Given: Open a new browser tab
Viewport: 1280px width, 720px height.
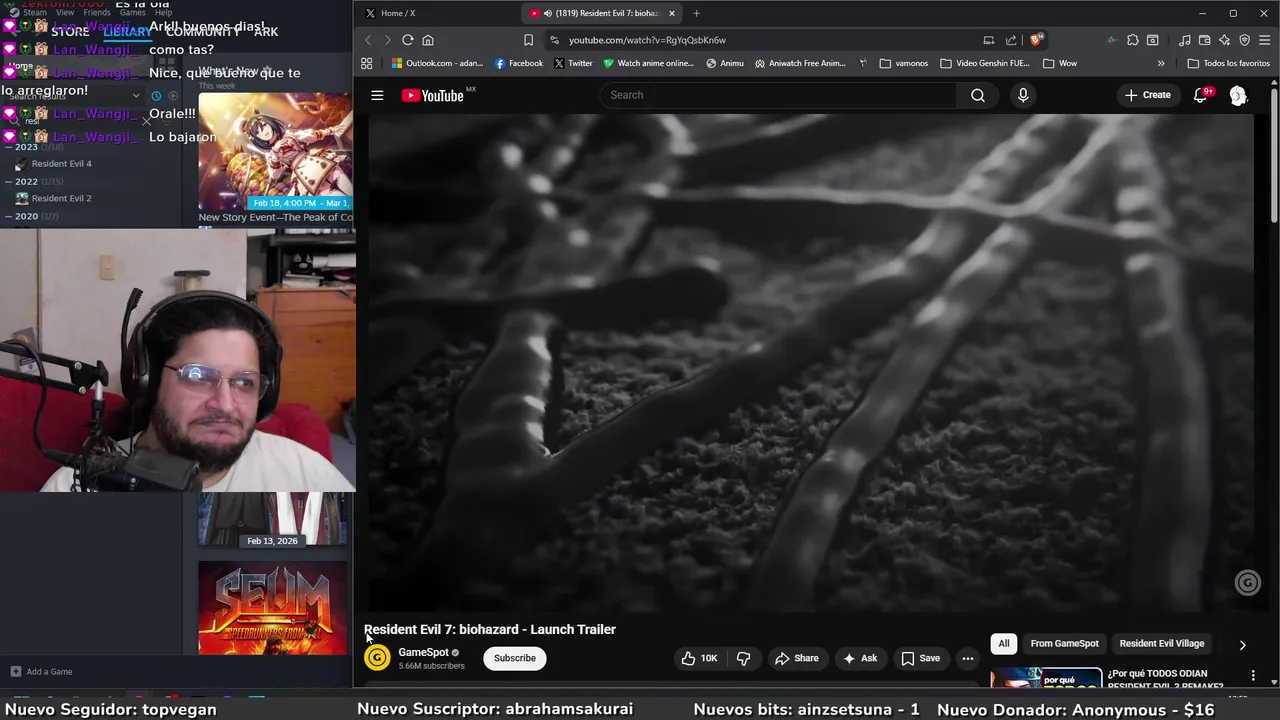Looking at the screenshot, I should (x=696, y=13).
